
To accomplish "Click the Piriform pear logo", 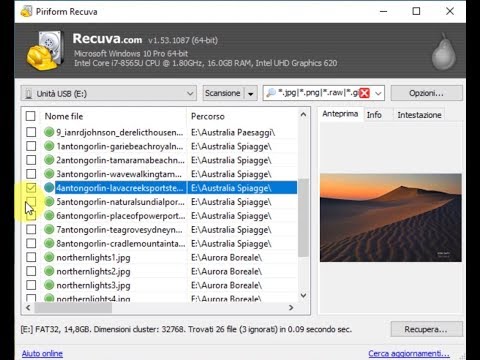I will (x=444, y=51).
